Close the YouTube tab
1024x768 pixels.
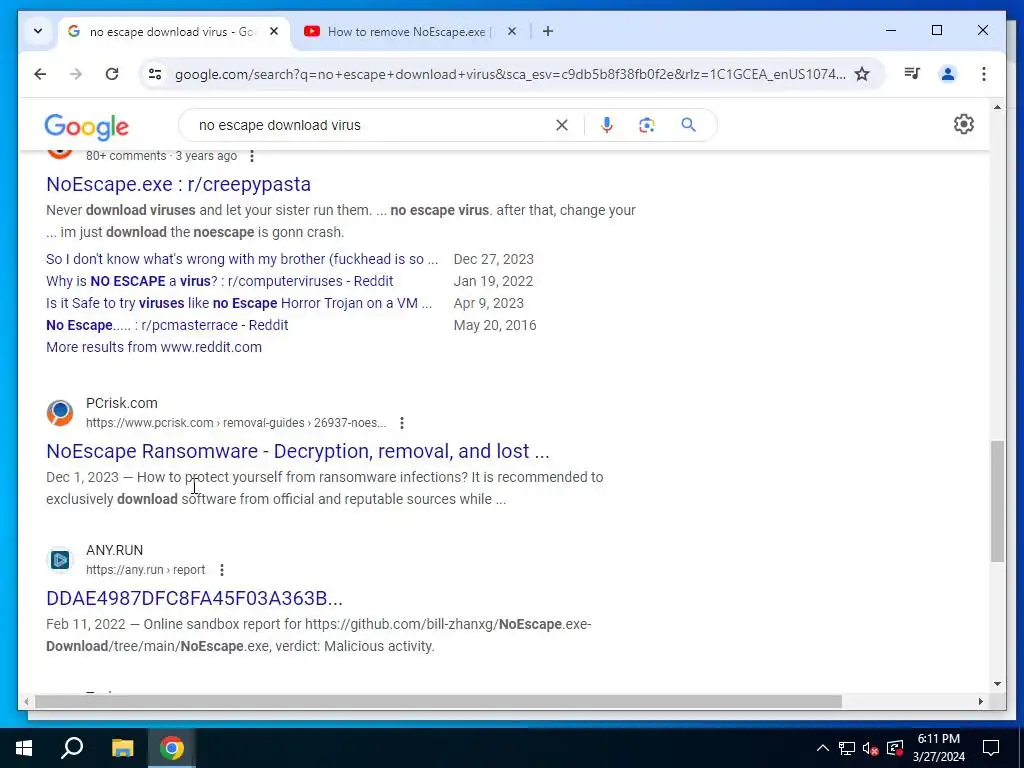512,31
